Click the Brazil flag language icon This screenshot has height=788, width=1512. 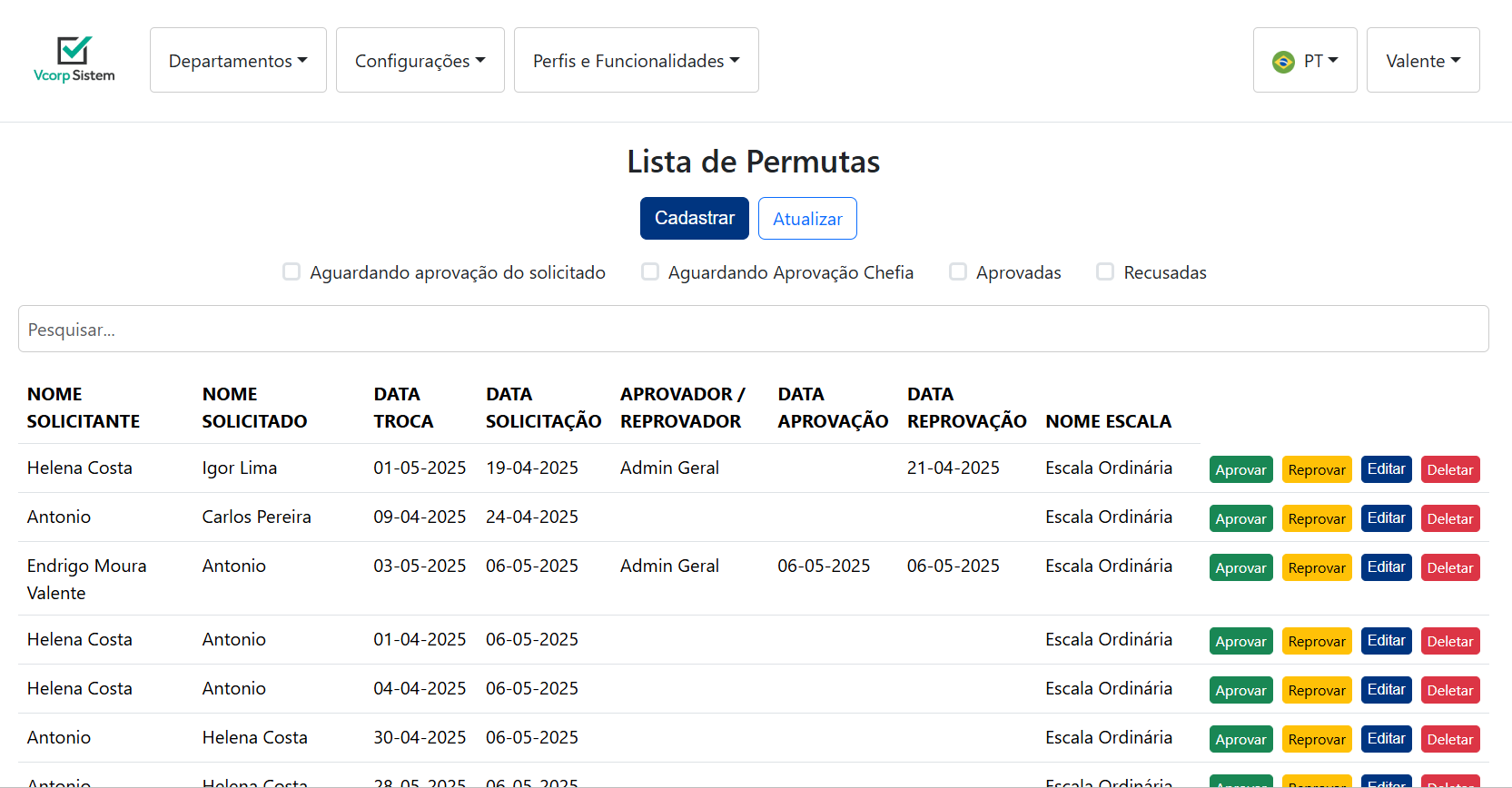[x=1283, y=62]
